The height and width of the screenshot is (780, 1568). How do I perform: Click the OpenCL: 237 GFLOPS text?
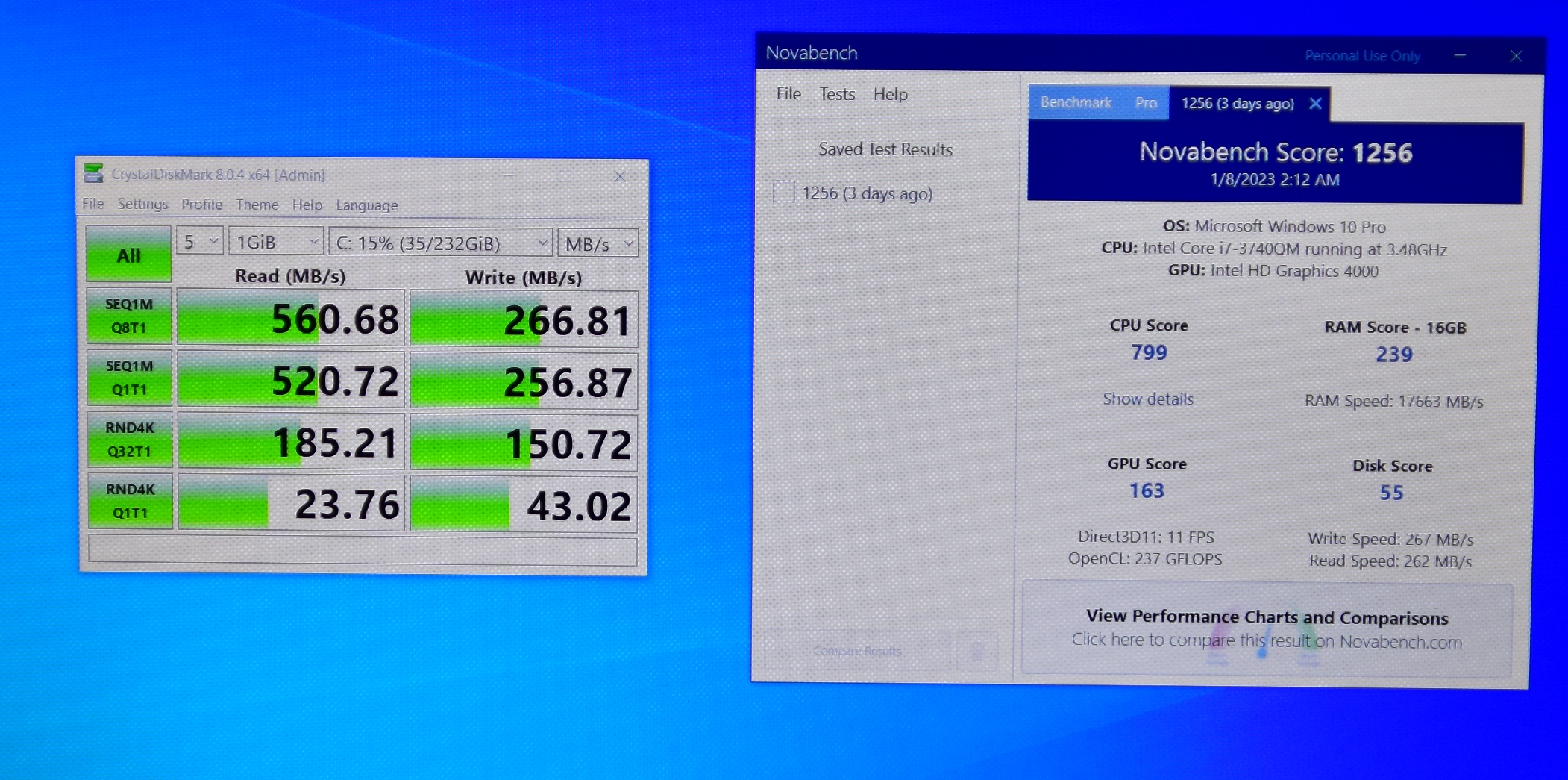tap(1145, 558)
